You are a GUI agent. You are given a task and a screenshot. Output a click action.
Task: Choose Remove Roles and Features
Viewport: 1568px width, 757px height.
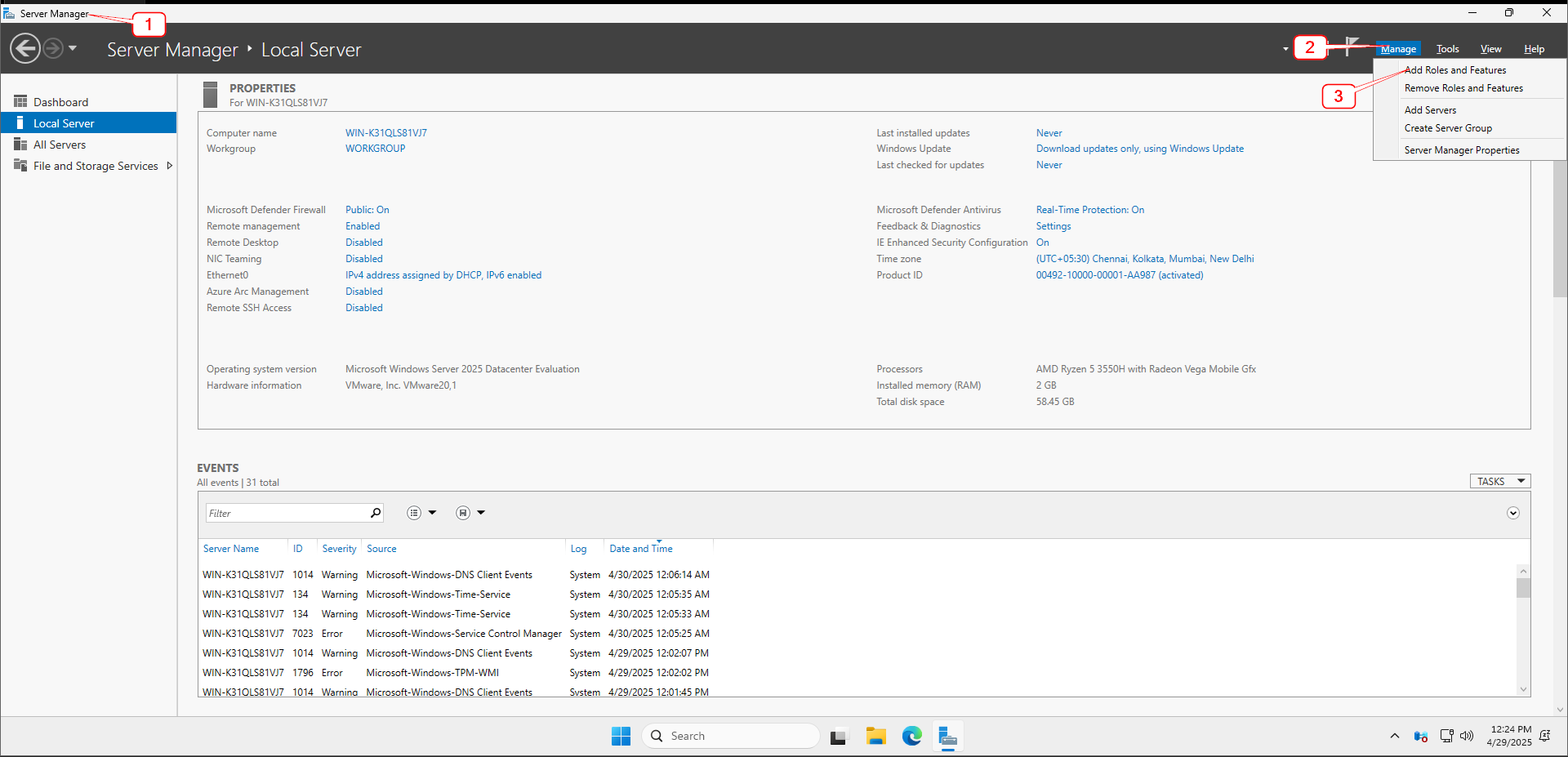[x=1463, y=88]
